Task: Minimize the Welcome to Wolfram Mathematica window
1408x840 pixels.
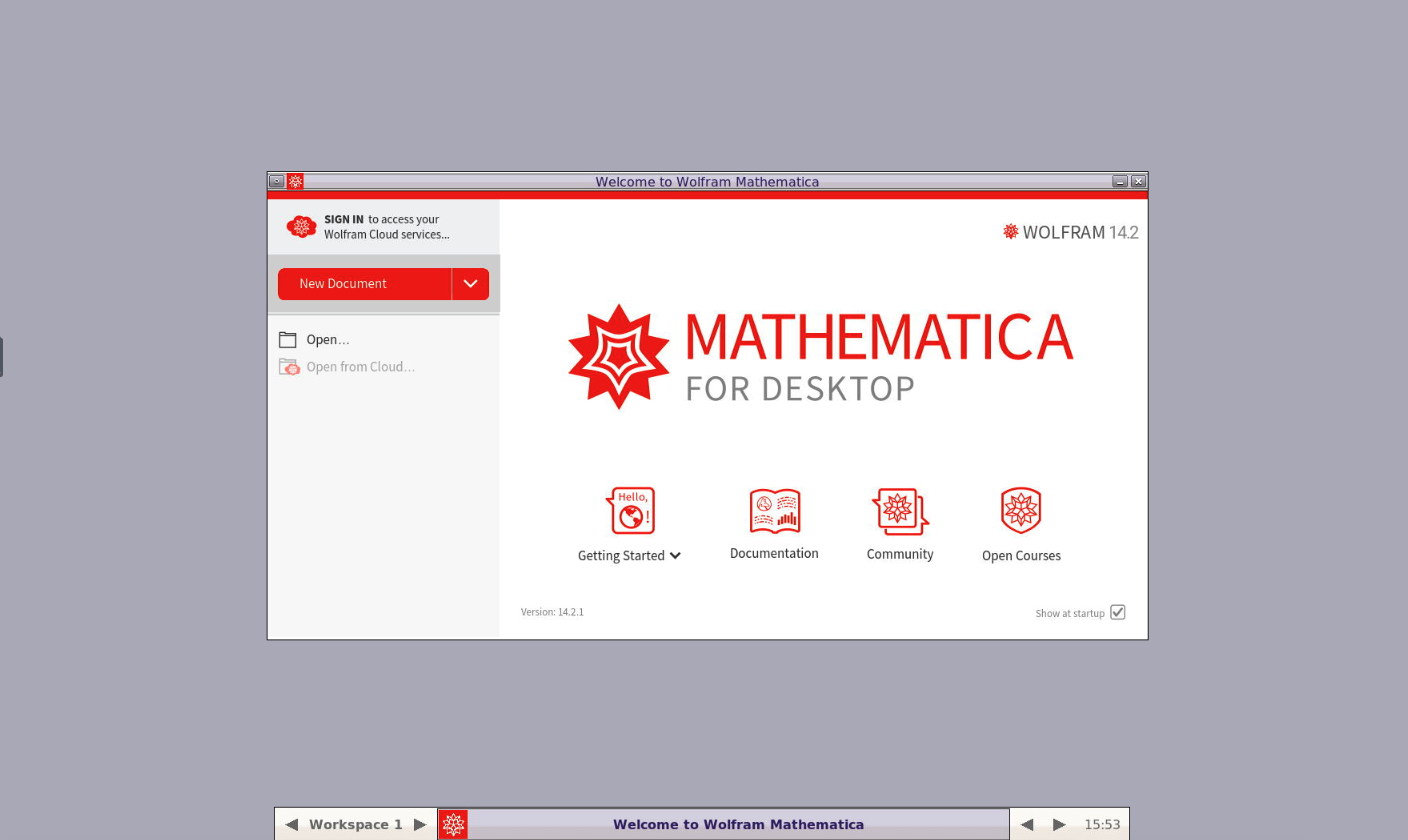Action: click(1120, 181)
